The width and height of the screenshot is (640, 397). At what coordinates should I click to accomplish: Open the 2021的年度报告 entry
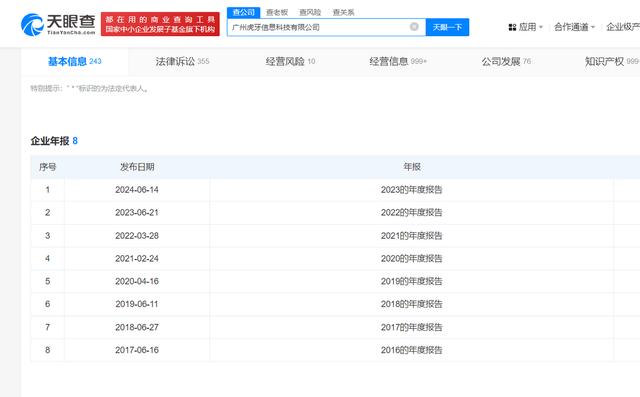(411, 236)
